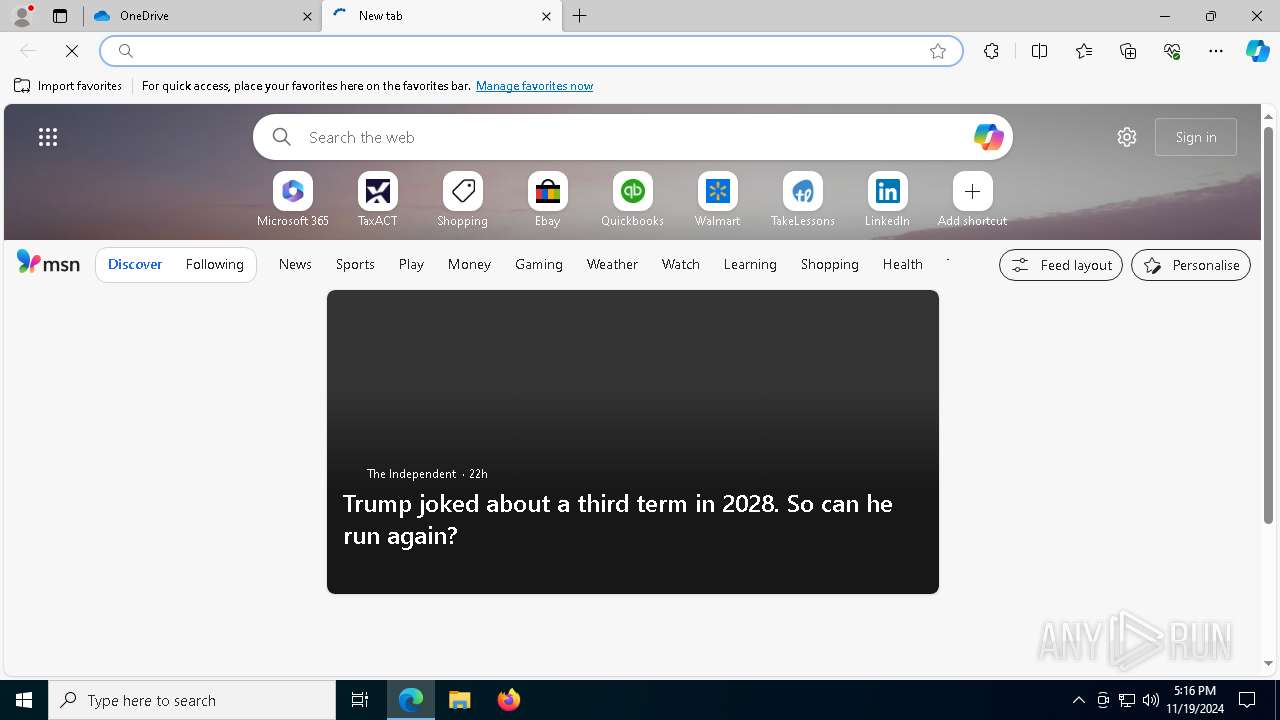Open the Extensions puzzle icon
This screenshot has width=1280, height=720.
click(x=991, y=51)
